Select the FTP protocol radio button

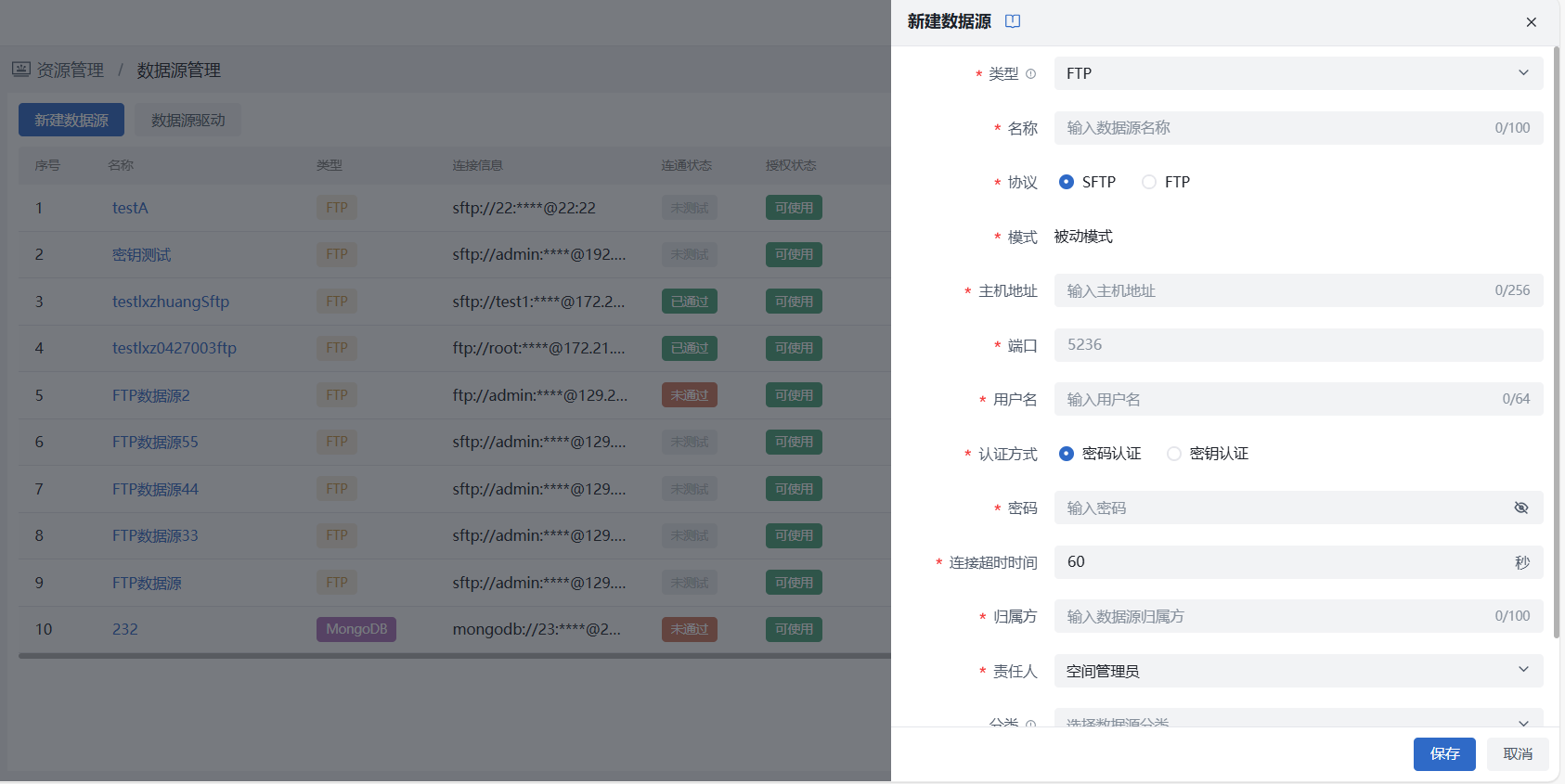coord(1149,182)
